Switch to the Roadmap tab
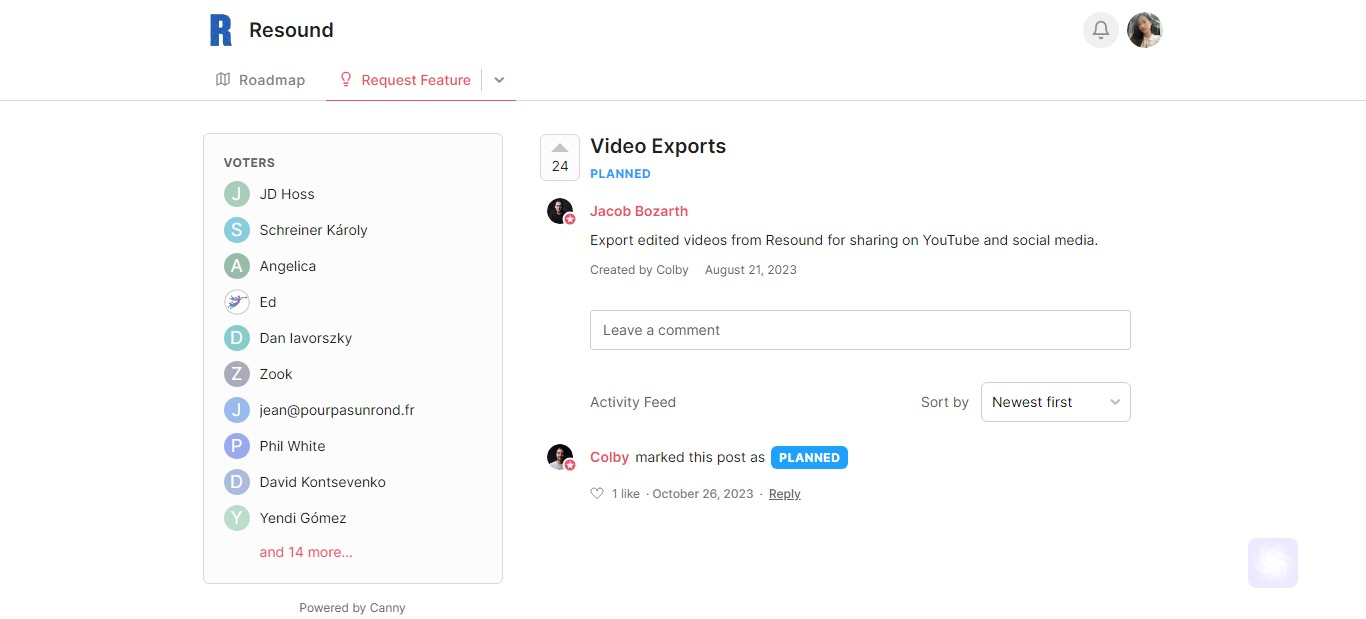 [260, 80]
